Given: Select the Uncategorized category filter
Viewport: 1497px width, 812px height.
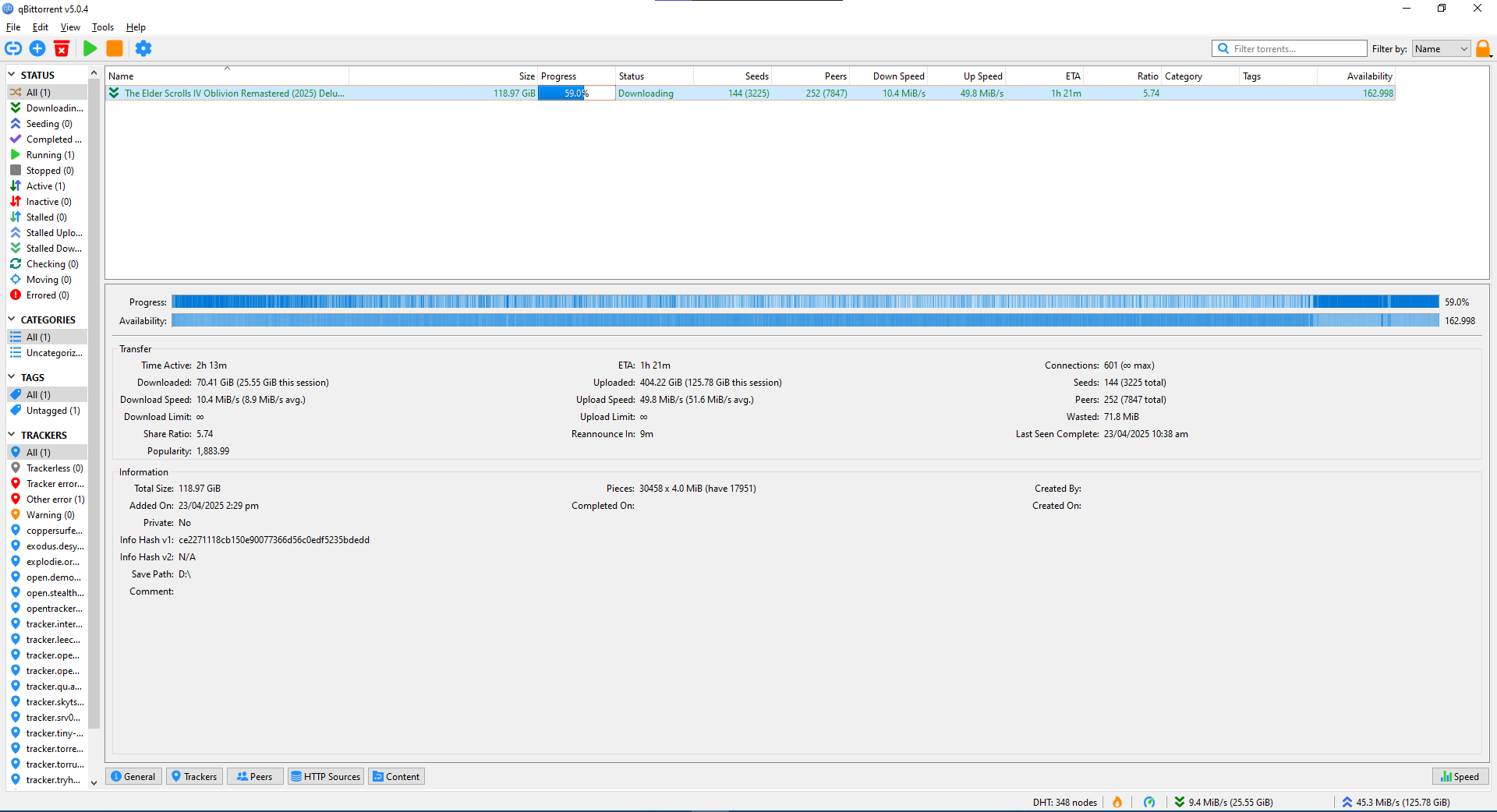Looking at the screenshot, I should (x=47, y=353).
